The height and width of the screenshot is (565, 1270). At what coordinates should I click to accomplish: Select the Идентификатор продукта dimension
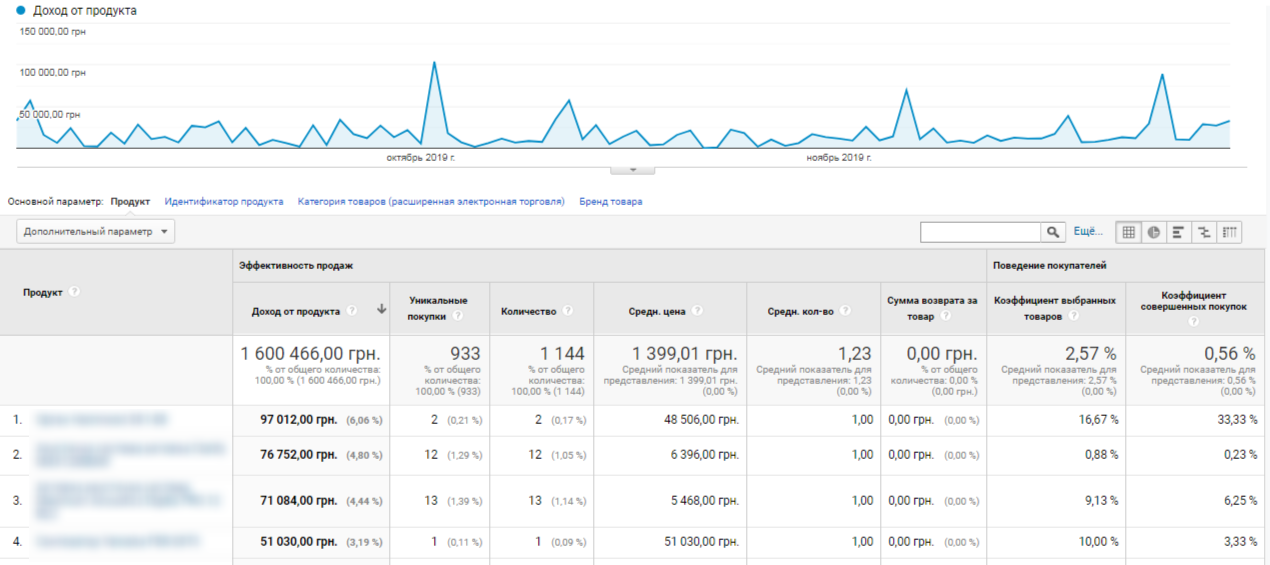tap(224, 202)
